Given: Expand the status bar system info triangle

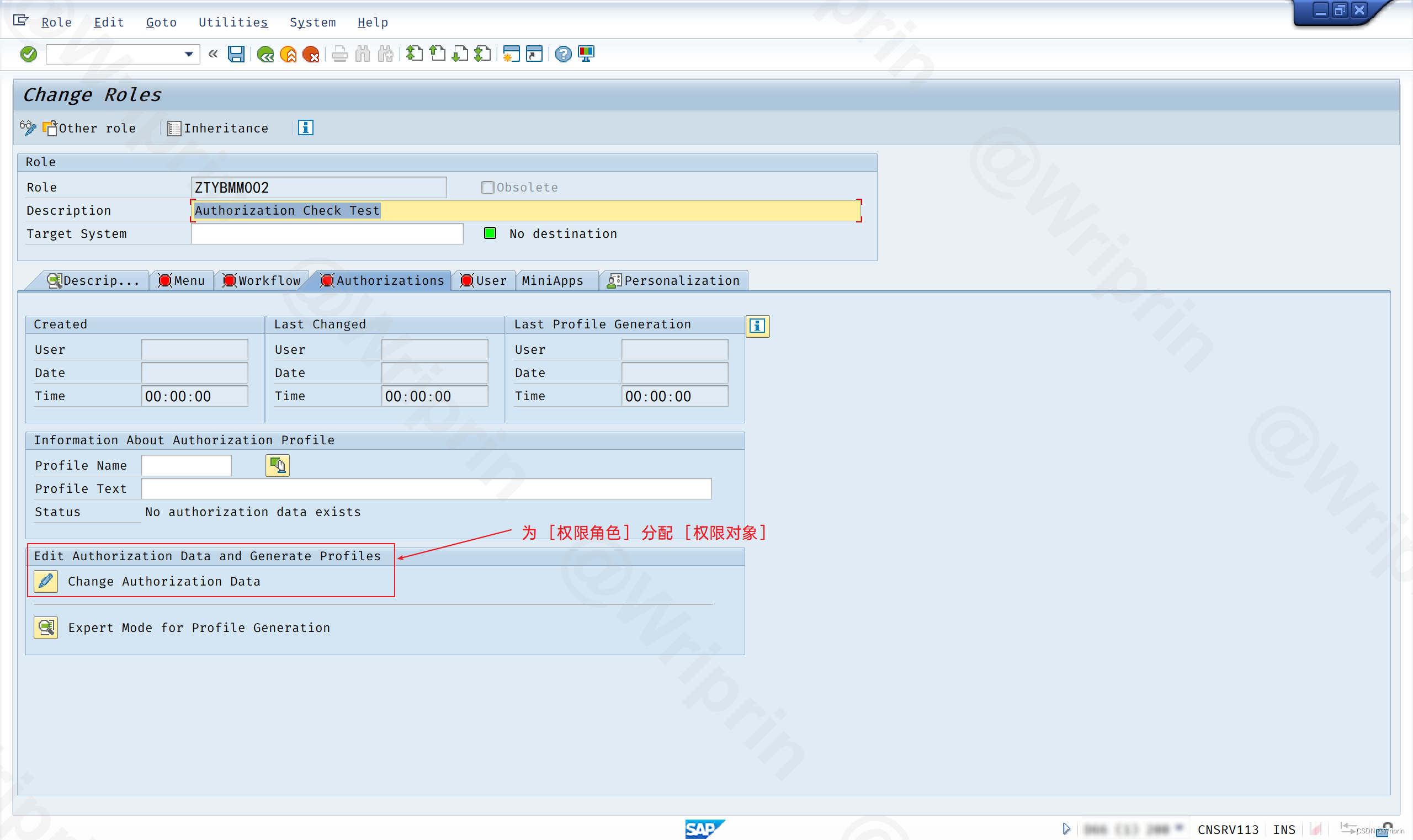Looking at the screenshot, I should (1066, 828).
